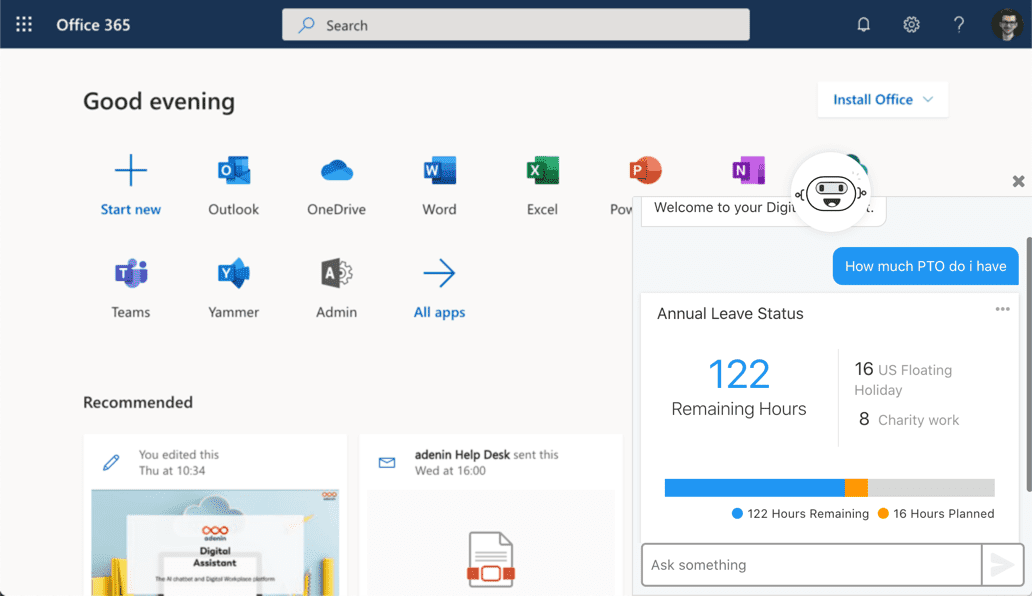This screenshot has width=1032, height=596.
Task: Open the Annual Leave Status more options
Action: point(1002,309)
